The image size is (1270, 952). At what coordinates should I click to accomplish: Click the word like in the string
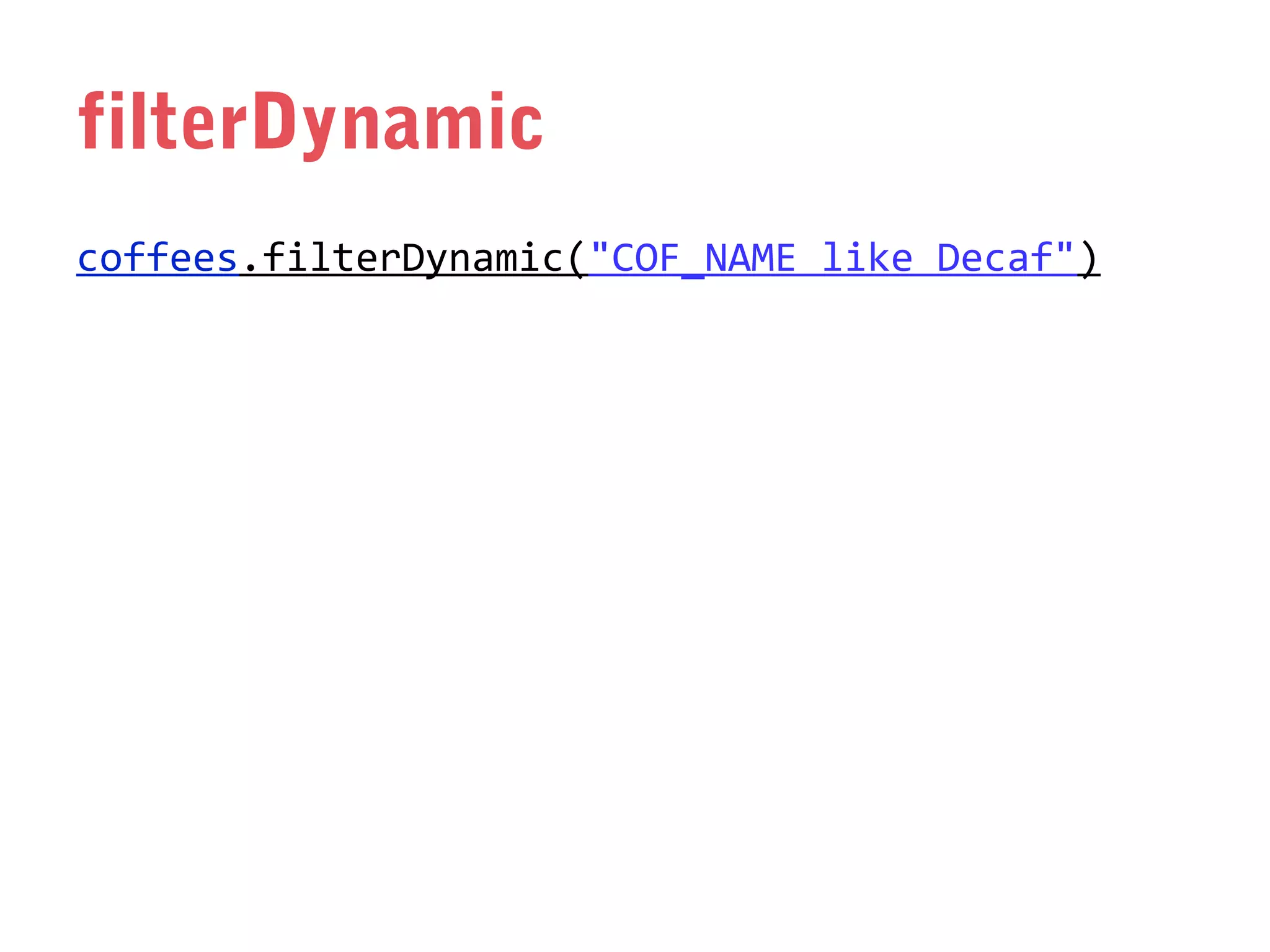[868, 258]
